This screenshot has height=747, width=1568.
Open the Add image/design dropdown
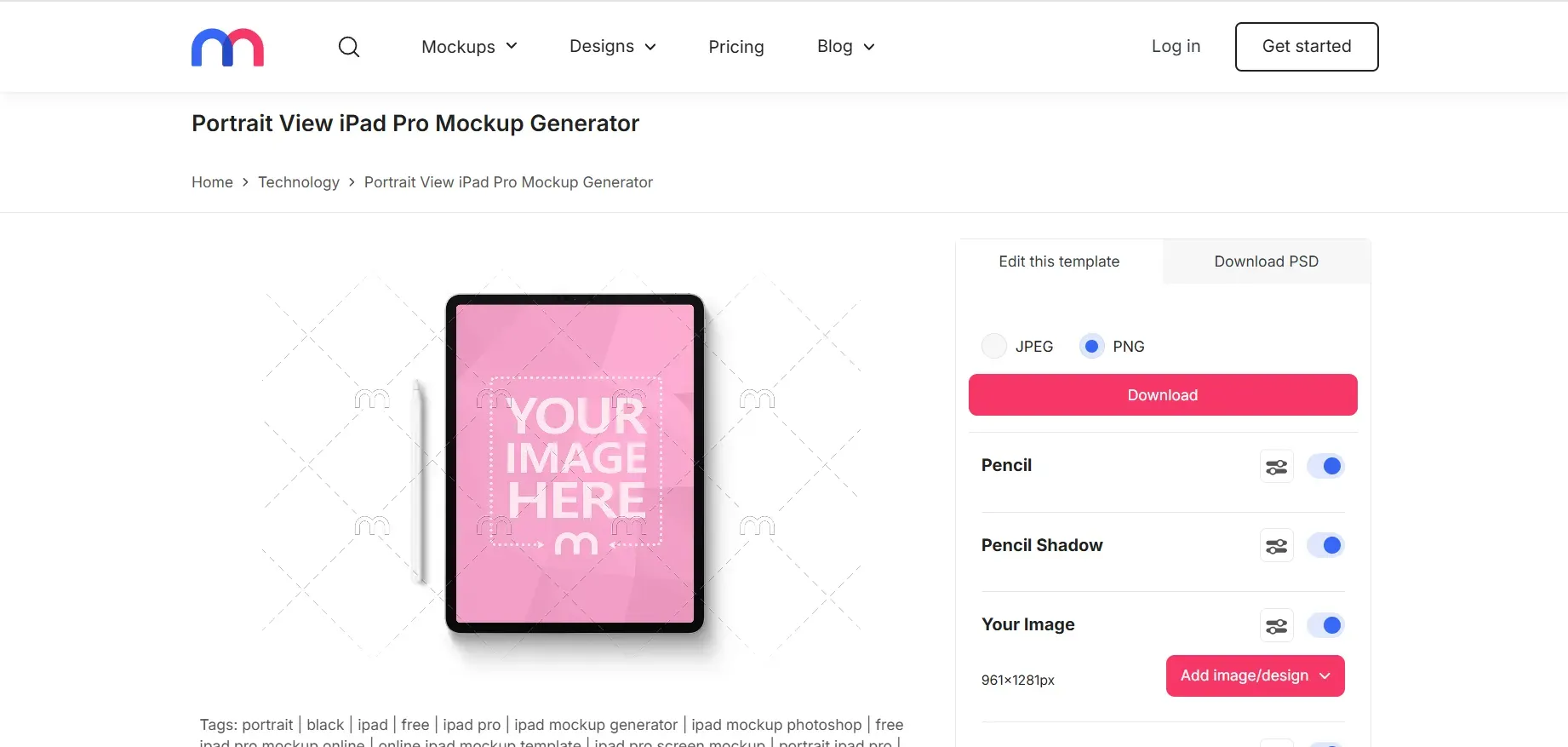tap(1254, 675)
